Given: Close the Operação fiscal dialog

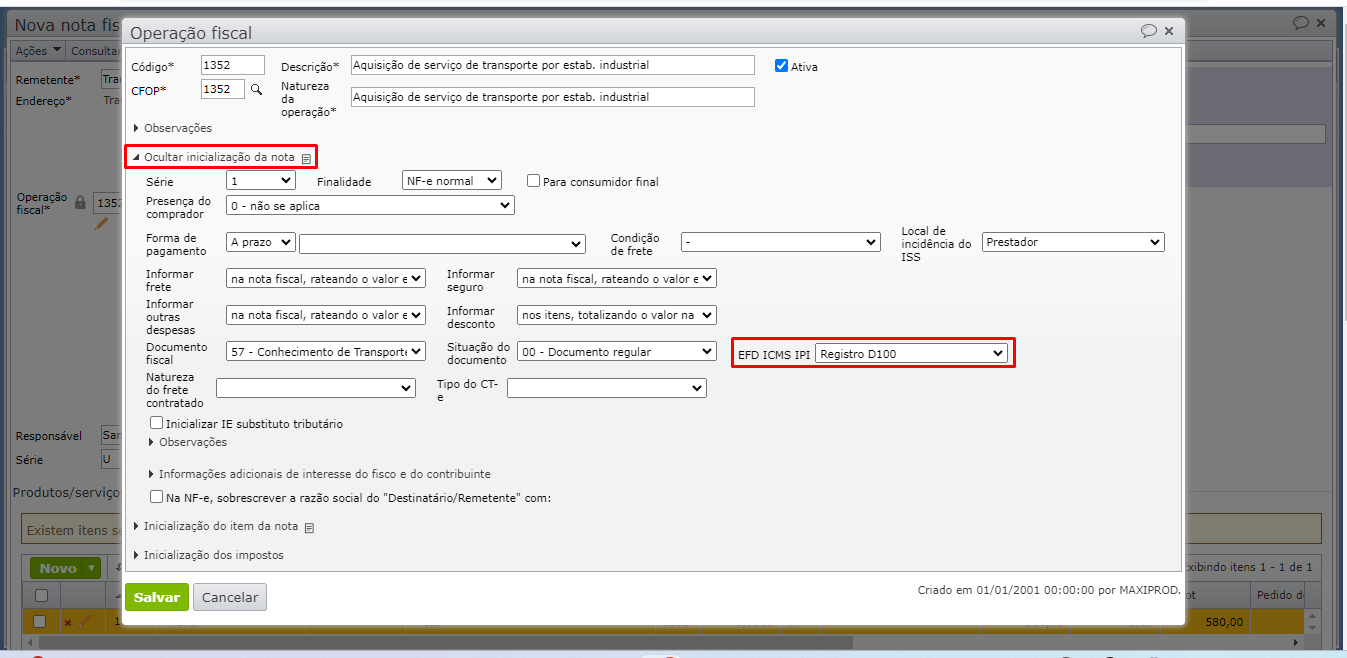Looking at the screenshot, I should [1169, 31].
